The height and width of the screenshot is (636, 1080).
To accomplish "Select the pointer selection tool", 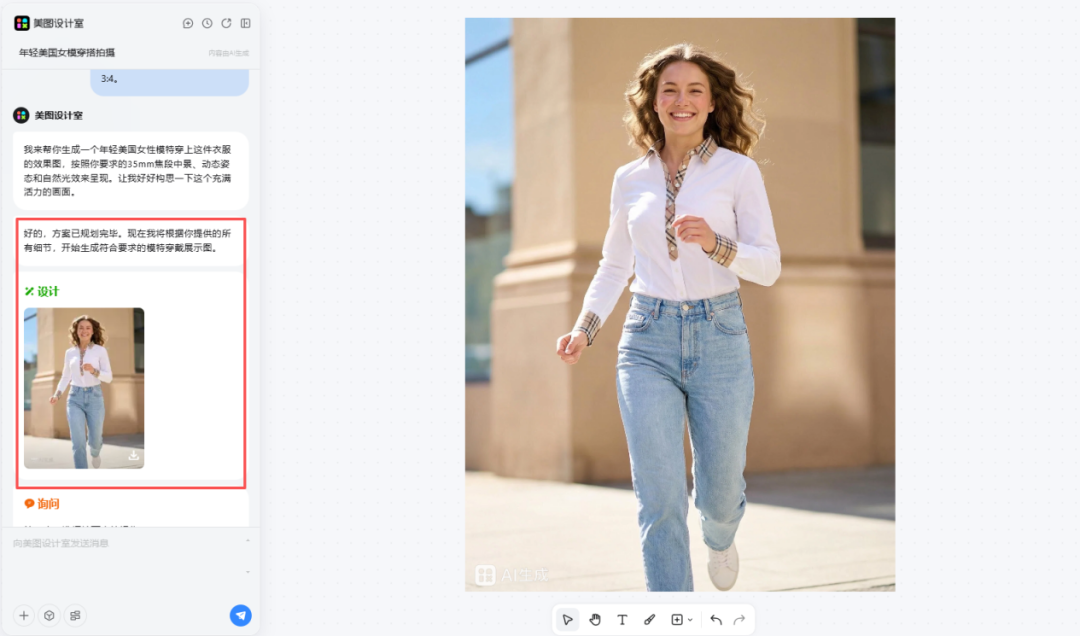I will pyautogui.click(x=567, y=620).
